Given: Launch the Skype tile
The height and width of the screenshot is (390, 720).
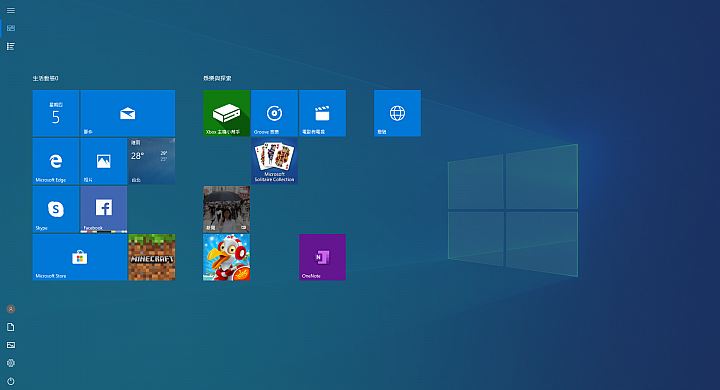Looking at the screenshot, I should [56, 209].
